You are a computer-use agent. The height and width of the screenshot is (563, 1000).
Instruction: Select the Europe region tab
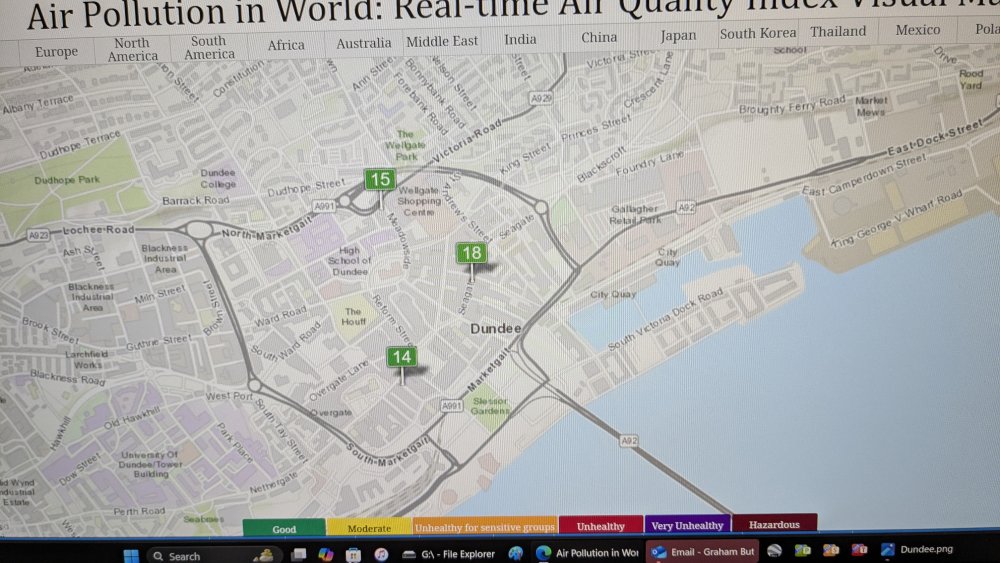click(x=56, y=52)
